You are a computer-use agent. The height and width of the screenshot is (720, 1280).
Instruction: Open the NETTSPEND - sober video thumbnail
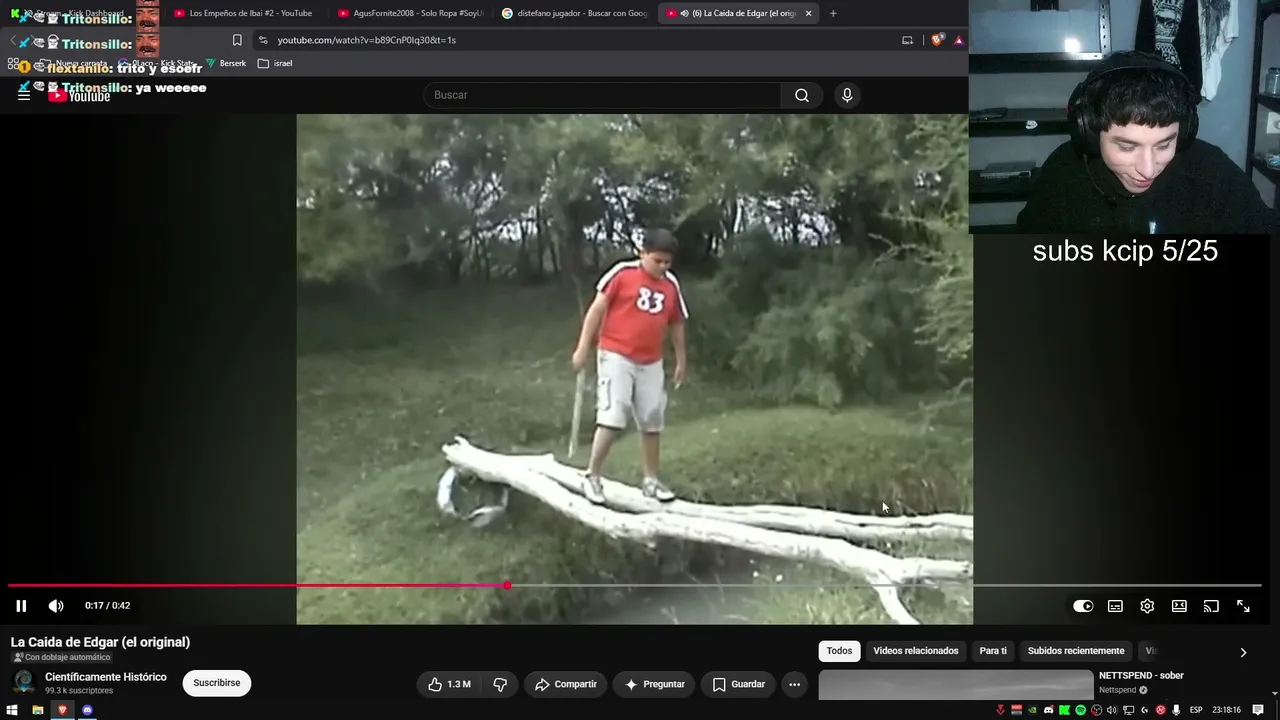(x=956, y=685)
